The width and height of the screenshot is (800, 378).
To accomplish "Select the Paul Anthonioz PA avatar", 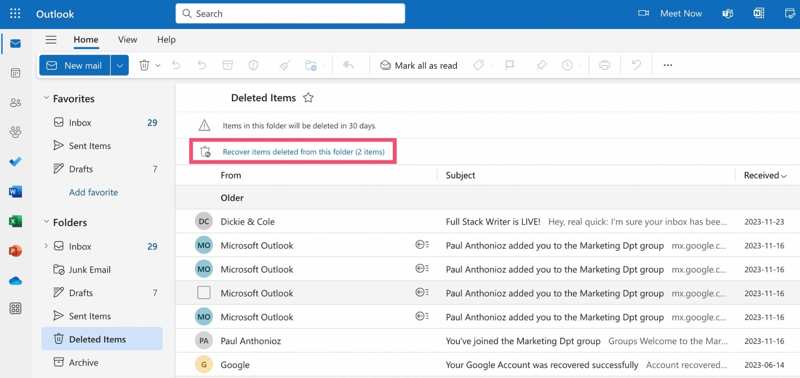I will click(x=204, y=341).
